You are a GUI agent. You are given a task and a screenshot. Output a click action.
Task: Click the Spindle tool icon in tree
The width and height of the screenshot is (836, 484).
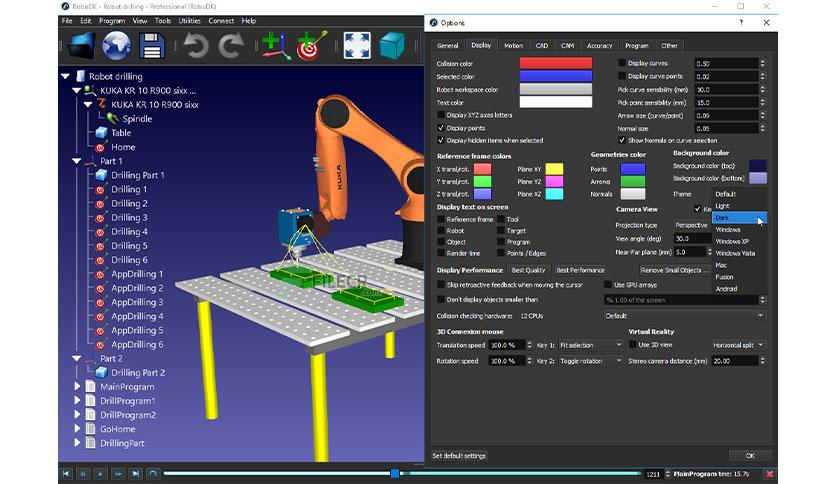(x=112, y=118)
